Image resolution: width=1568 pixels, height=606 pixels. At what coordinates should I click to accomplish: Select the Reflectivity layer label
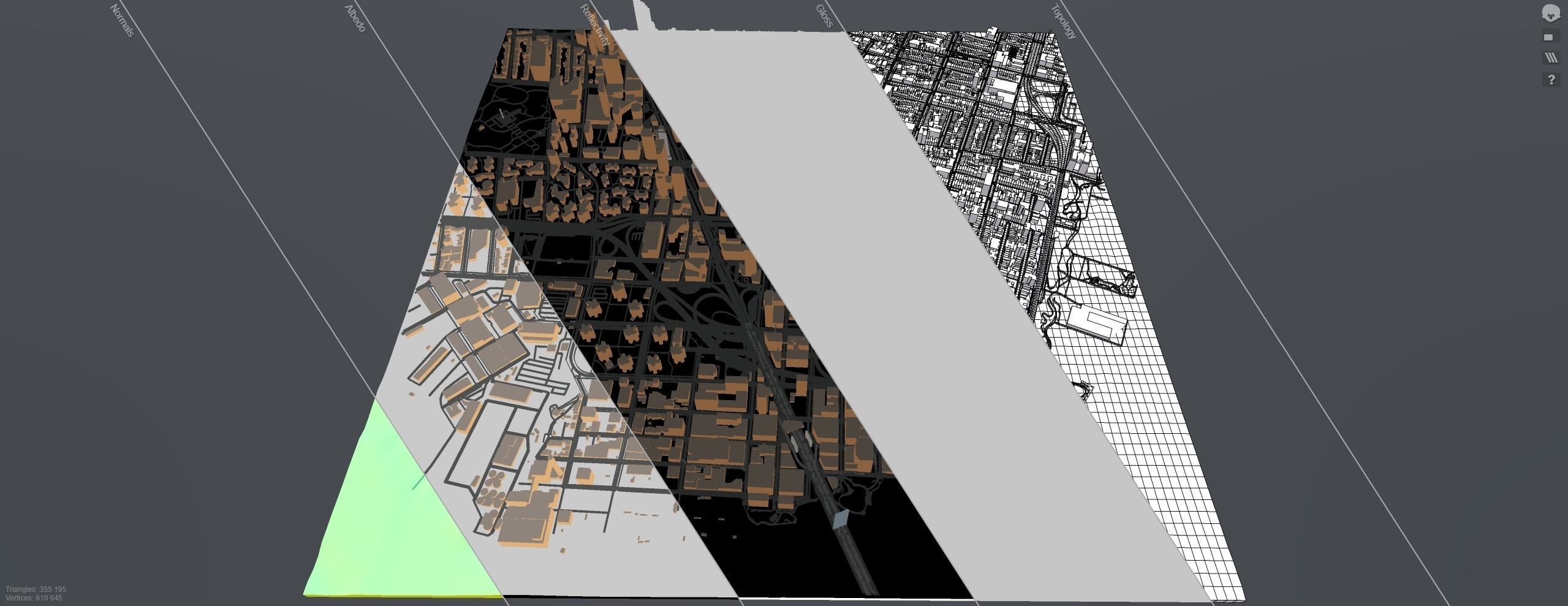[x=595, y=25]
